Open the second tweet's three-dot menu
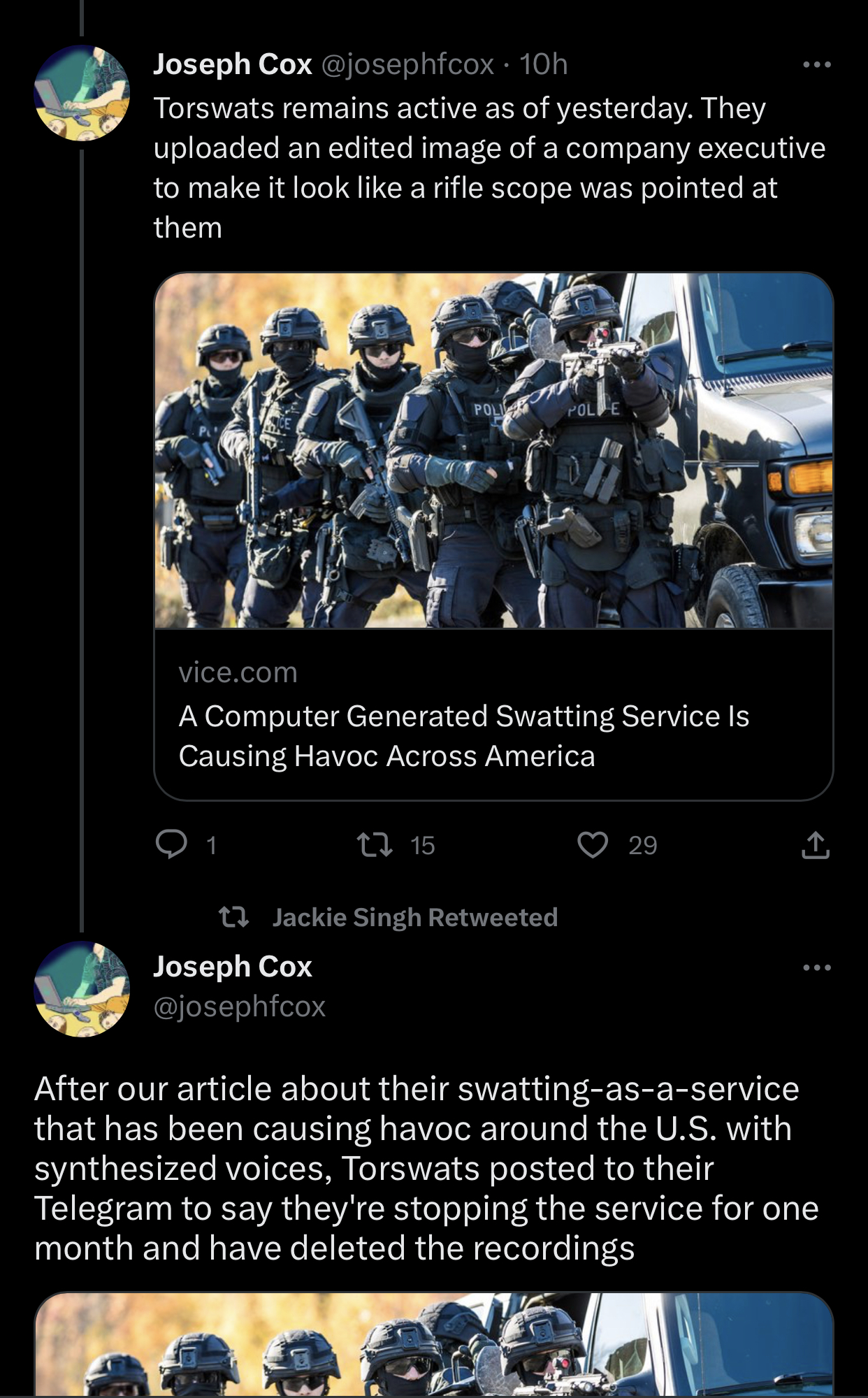The image size is (868, 1398). click(816, 968)
